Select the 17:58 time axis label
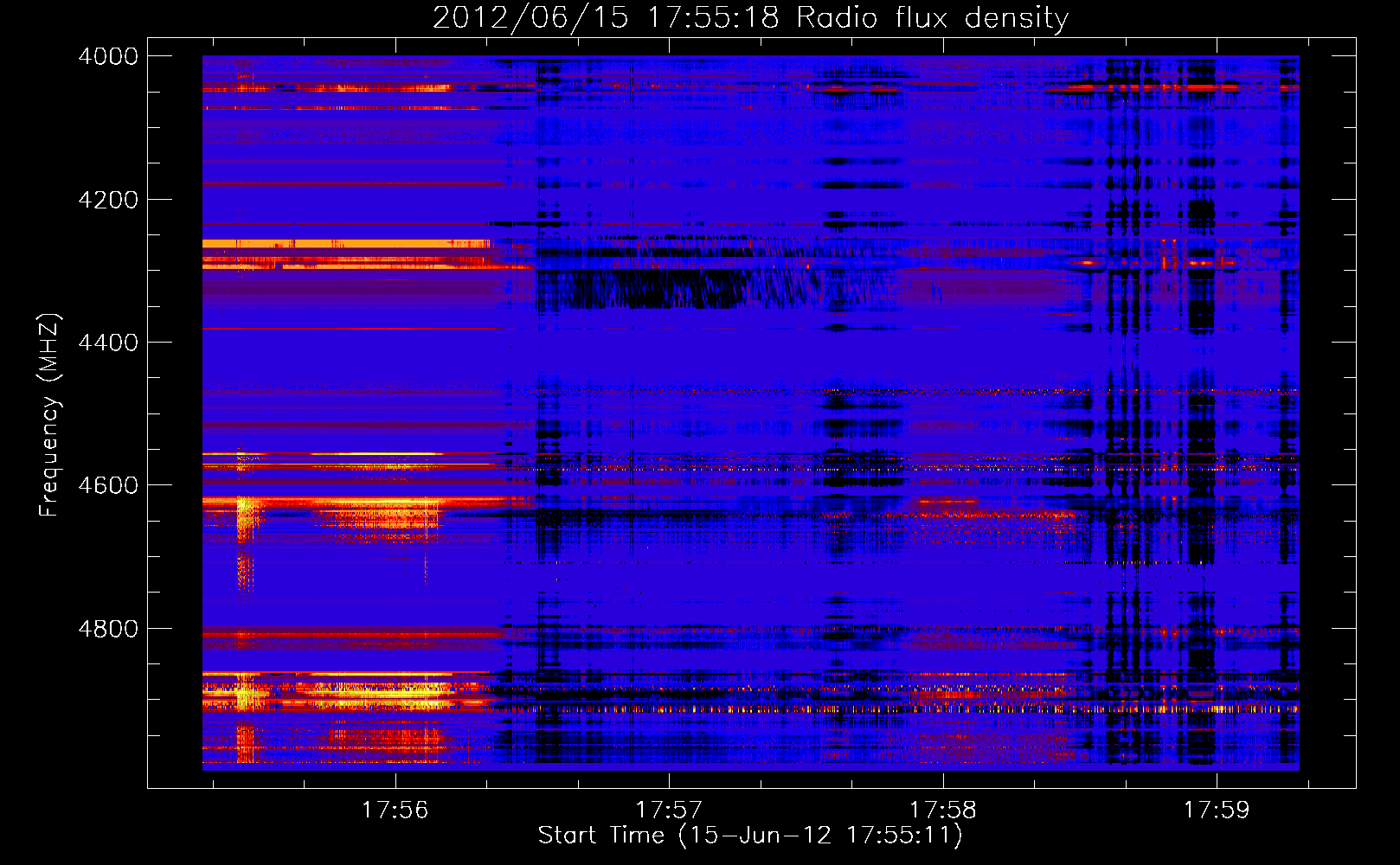Screen dimensions: 1400x865 pyautogui.click(x=943, y=811)
